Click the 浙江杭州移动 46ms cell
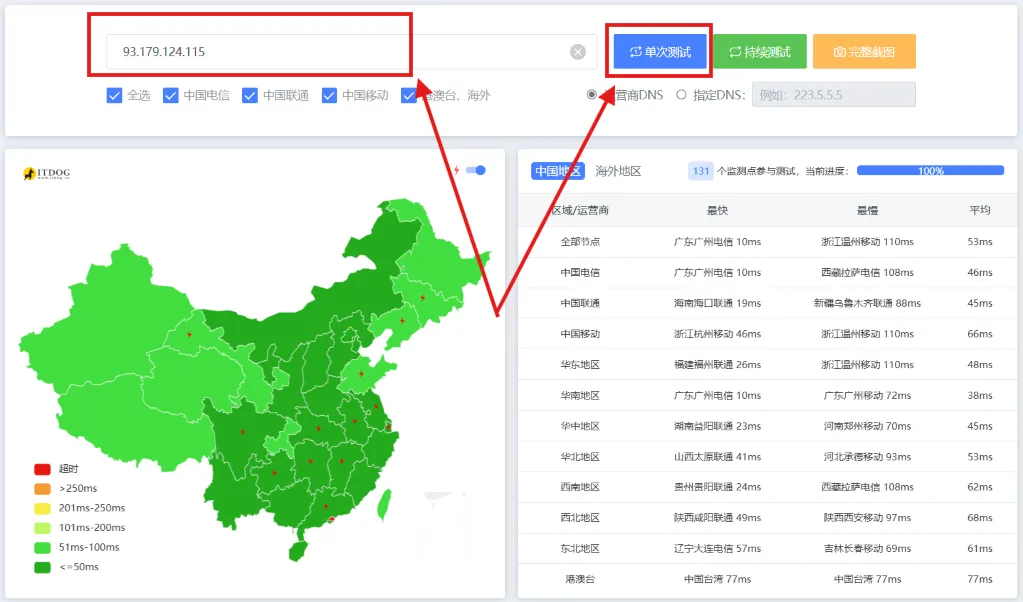 click(x=717, y=333)
